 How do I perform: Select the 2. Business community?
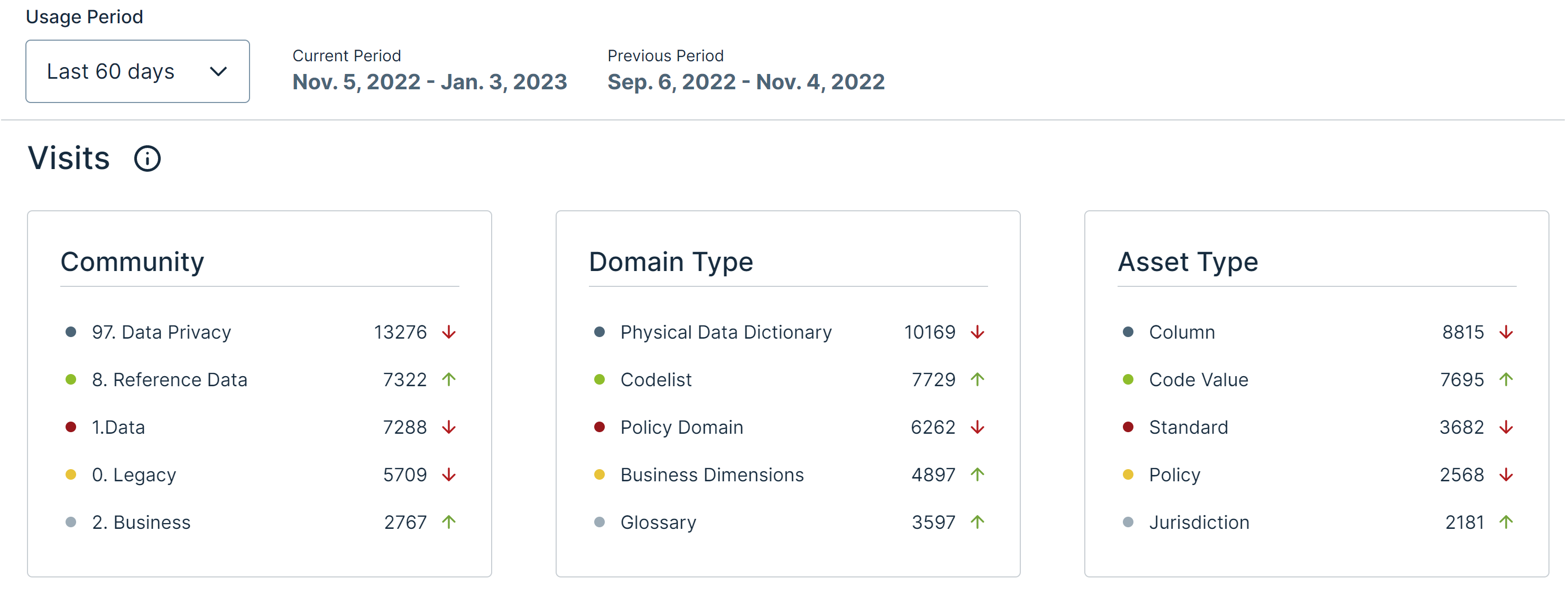click(x=141, y=522)
